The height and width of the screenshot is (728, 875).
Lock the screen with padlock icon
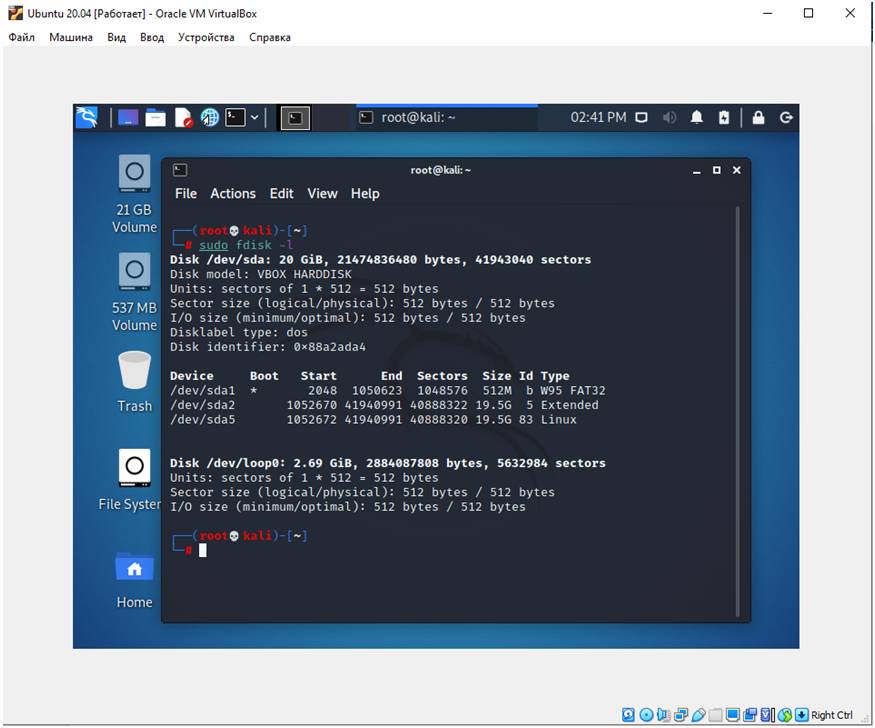tap(758, 117)
